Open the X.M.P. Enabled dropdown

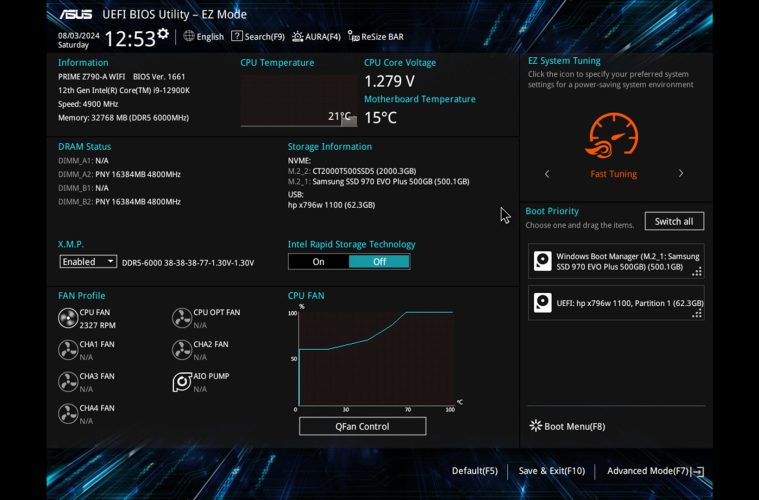(x=88, y=262)
